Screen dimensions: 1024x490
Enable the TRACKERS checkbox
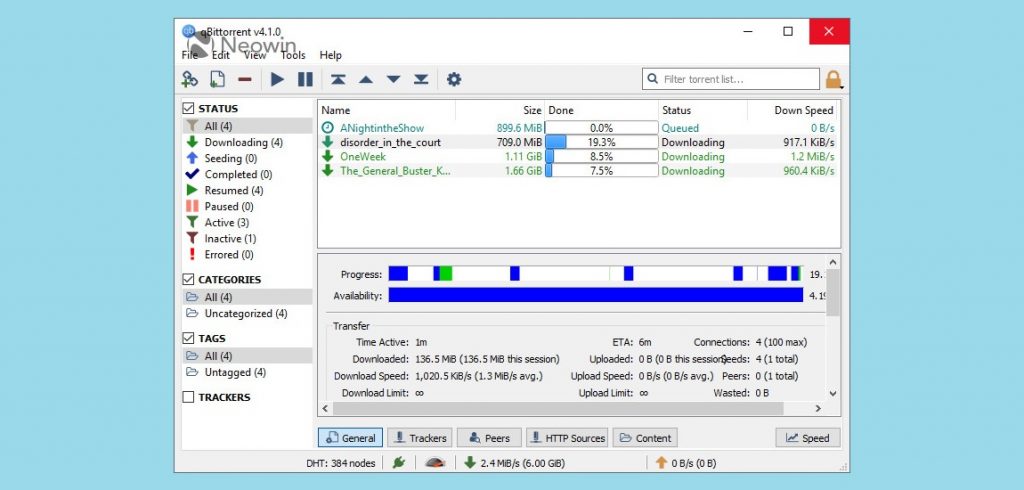pyautogui.click(x=188, y=397)
